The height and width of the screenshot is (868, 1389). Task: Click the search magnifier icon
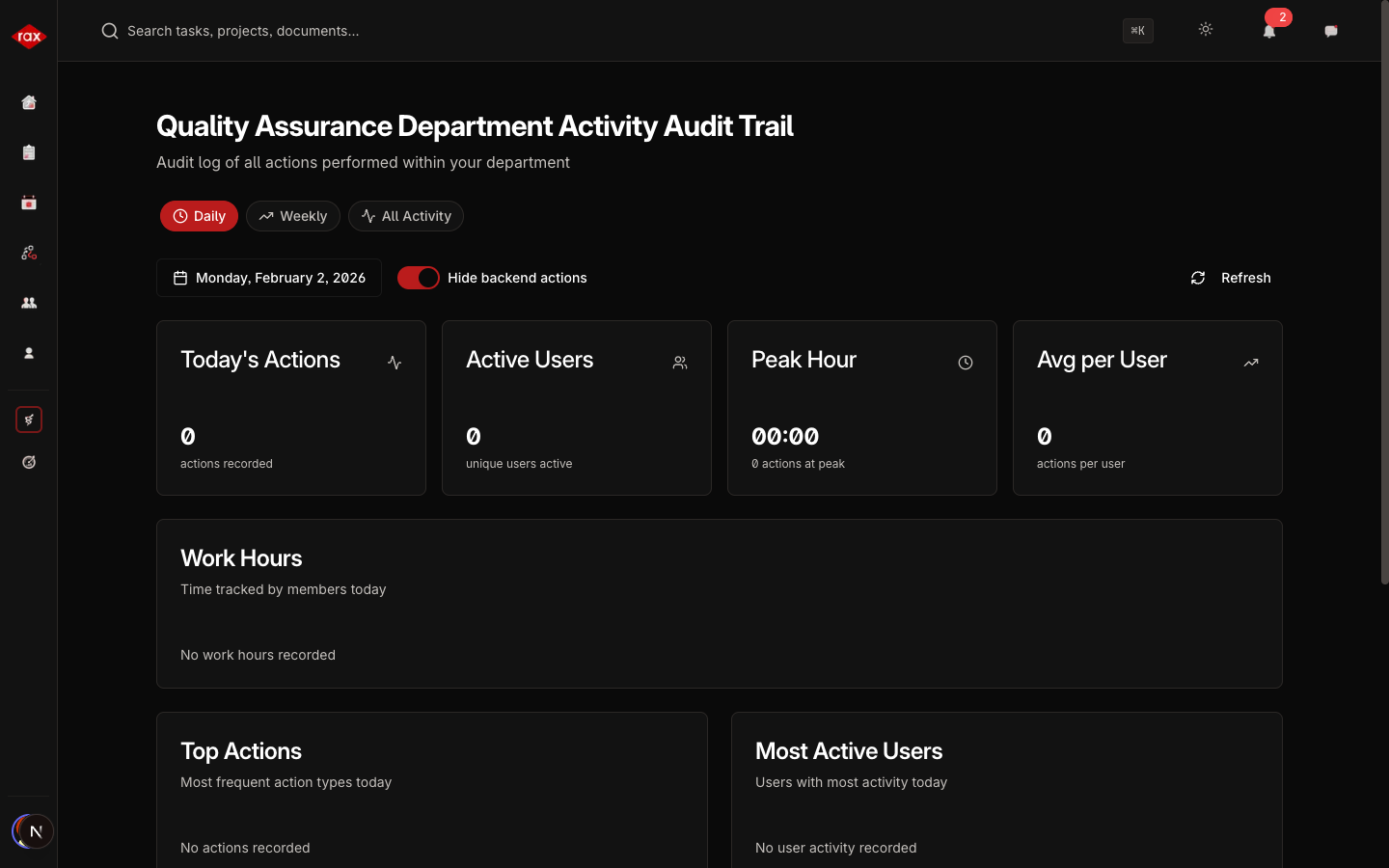point(109,30)
